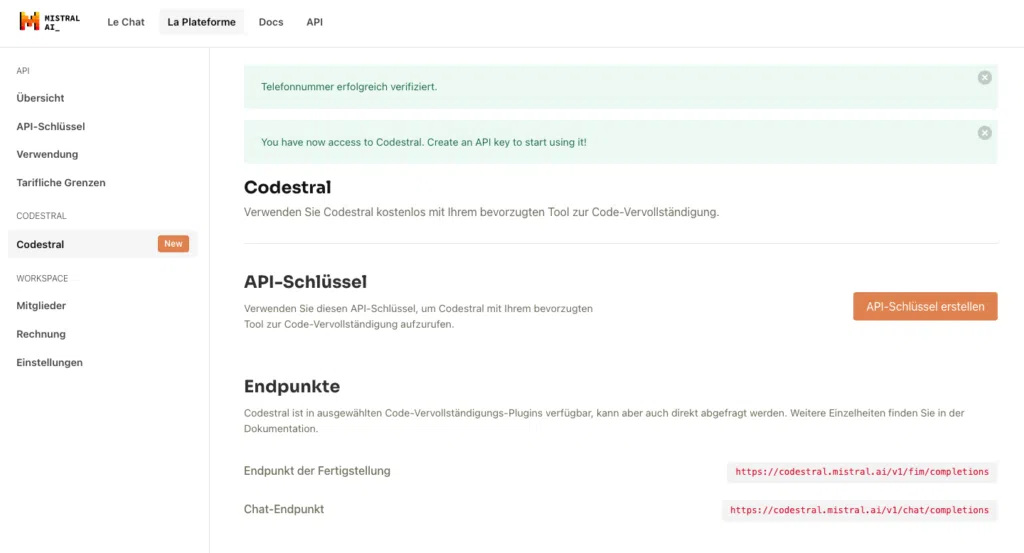Click the fim/completions endpoint URL
Image resolution: width=1024 pixels, height=553 pixels.
coord(861,472)
